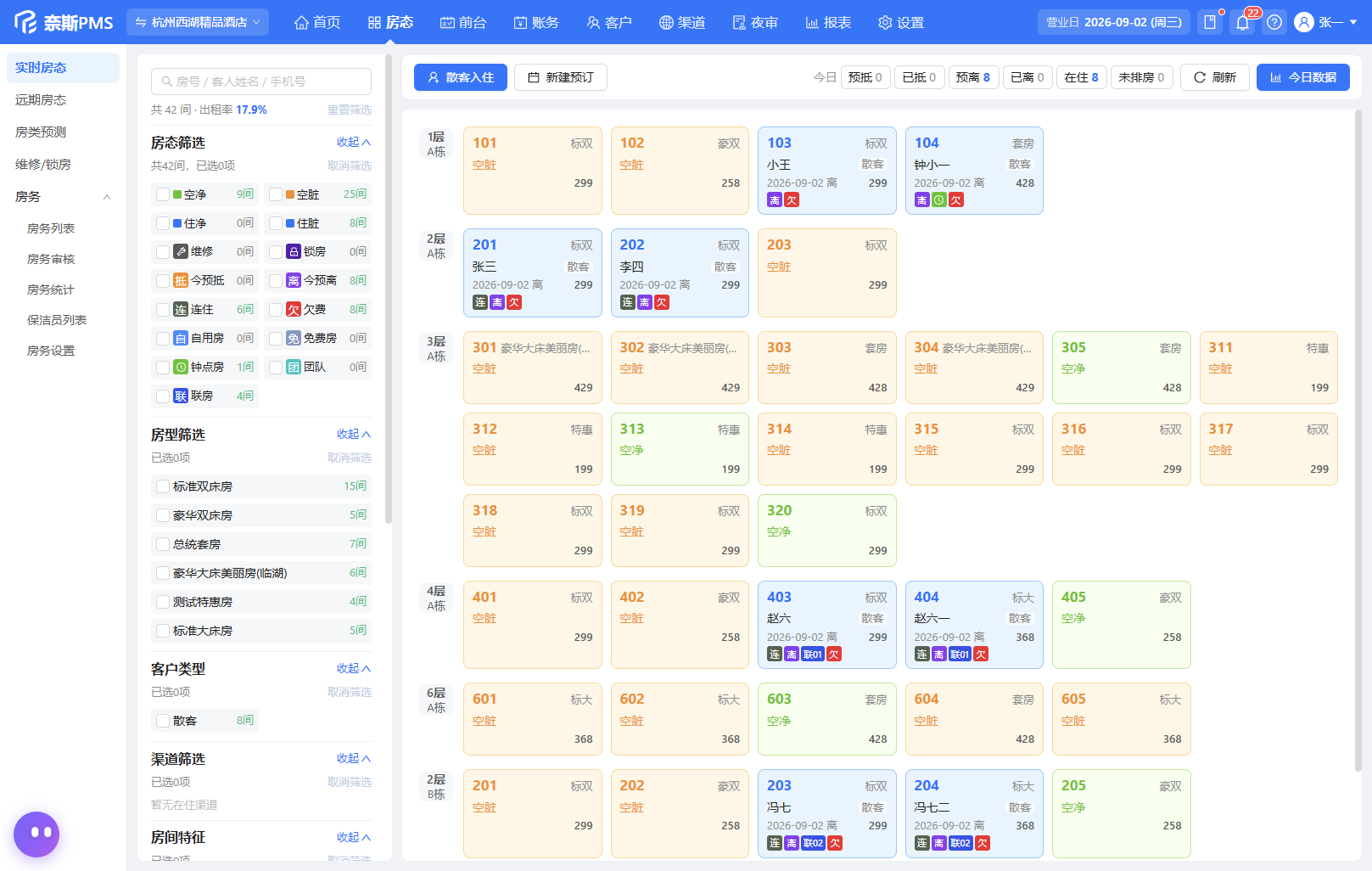Collapse the 渠道筛选 section
Image resolution: width=1372 pixels, height=871 pixels.
coord(354,758)
